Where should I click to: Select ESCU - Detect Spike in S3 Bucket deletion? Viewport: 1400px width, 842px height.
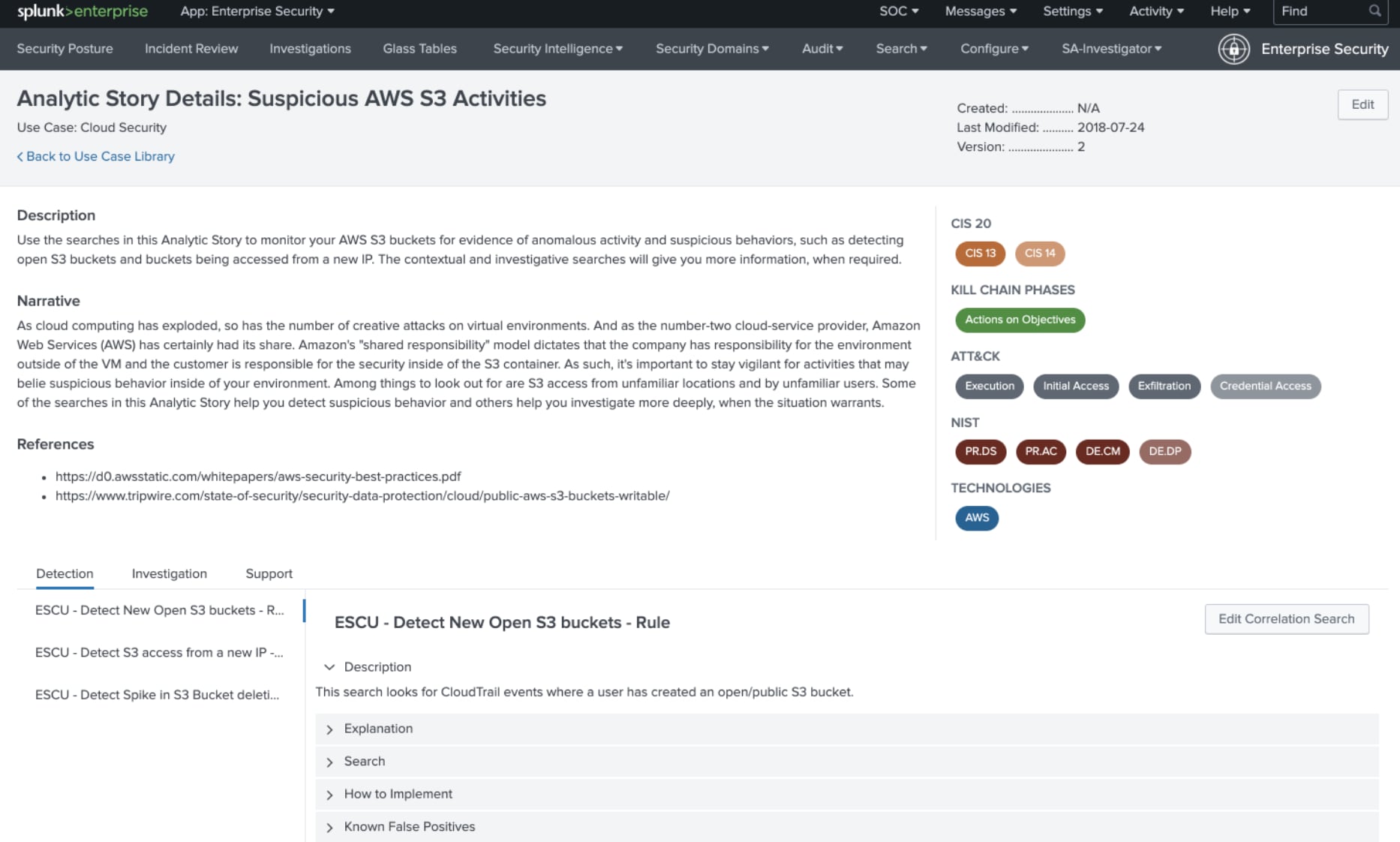click(158, 695)
